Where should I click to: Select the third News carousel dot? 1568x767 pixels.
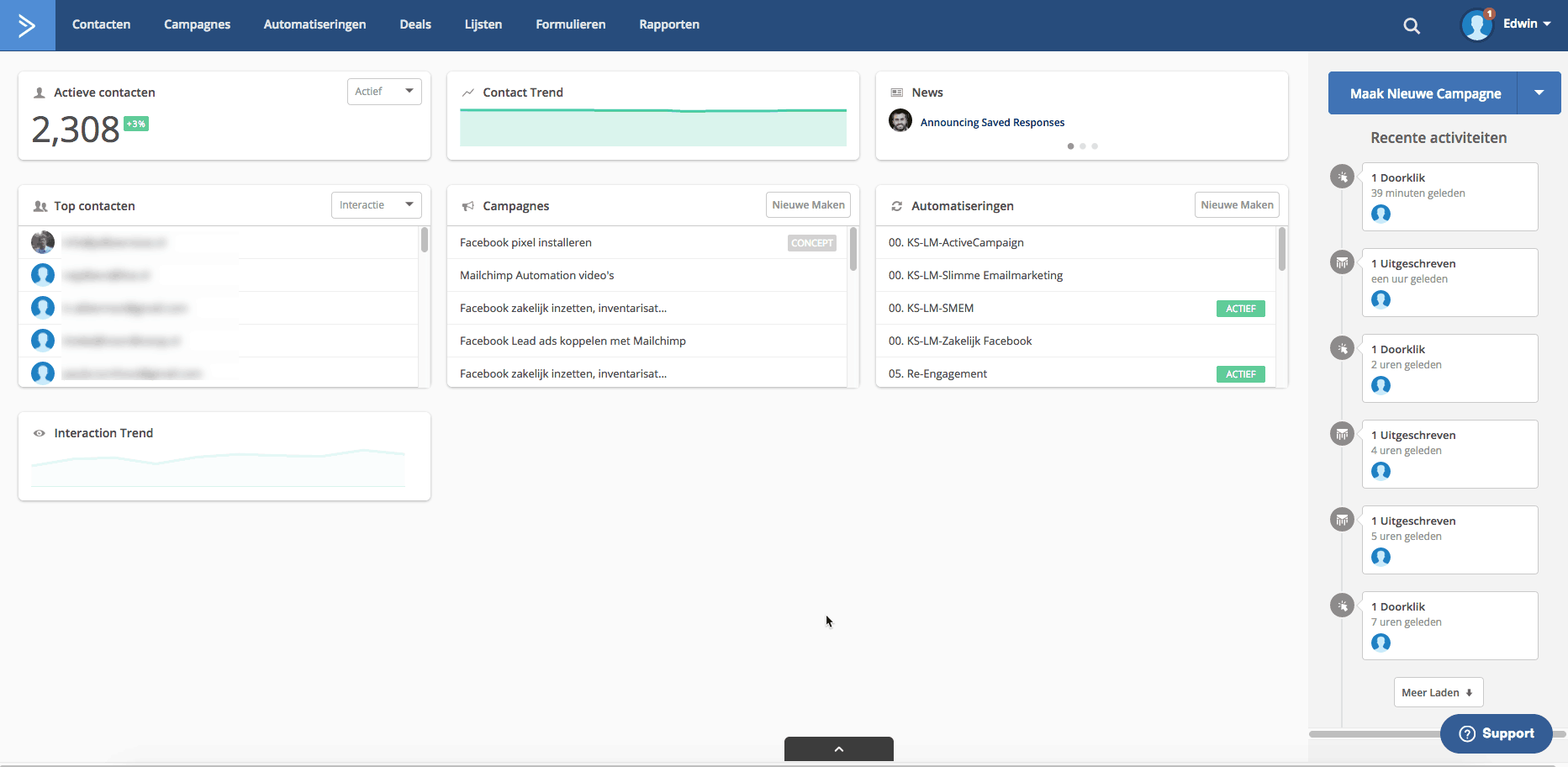(x=1095, y=146)
